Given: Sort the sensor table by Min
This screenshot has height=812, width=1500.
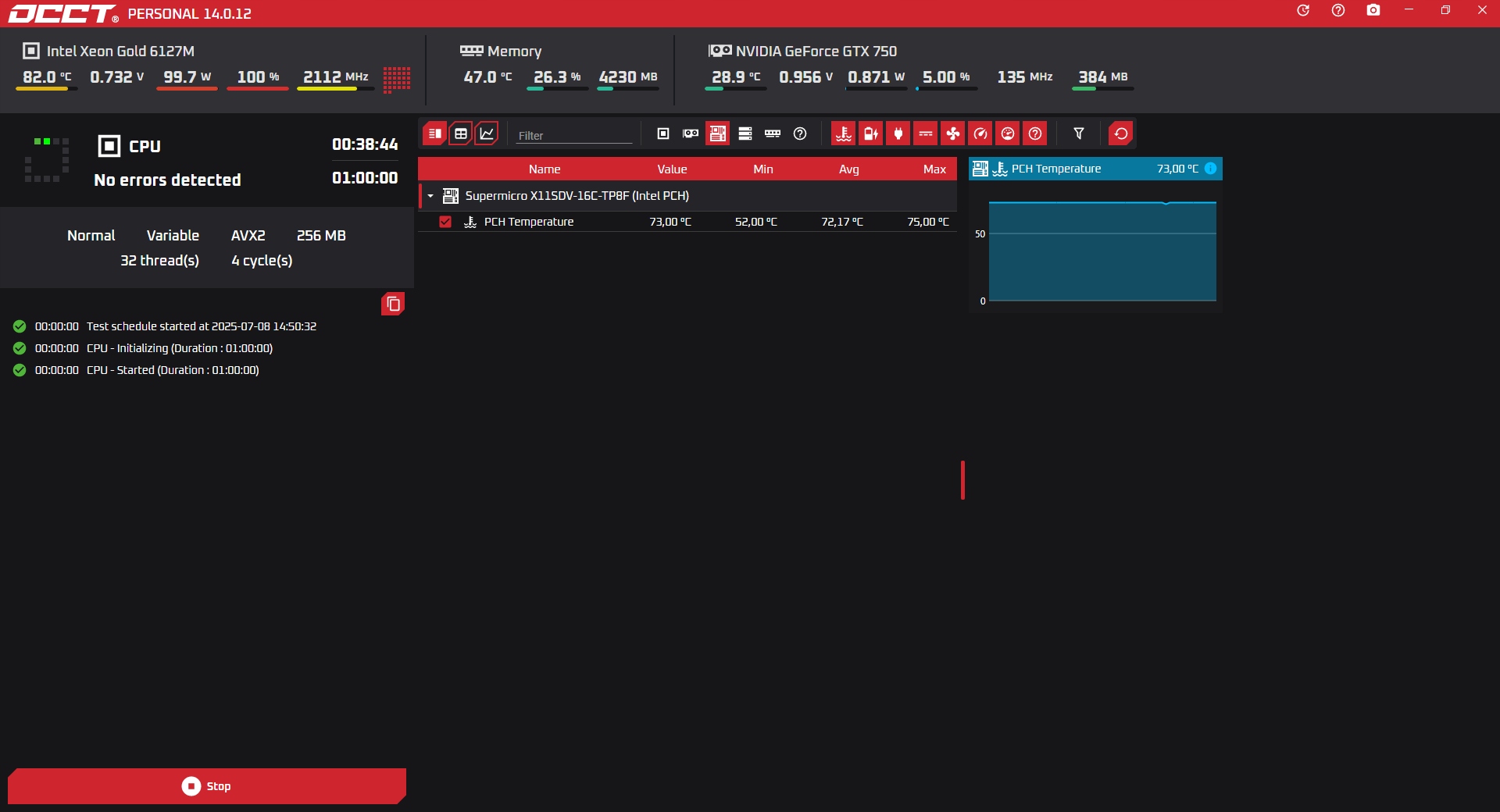Looking at the screenshot, I should click(763, 169).
